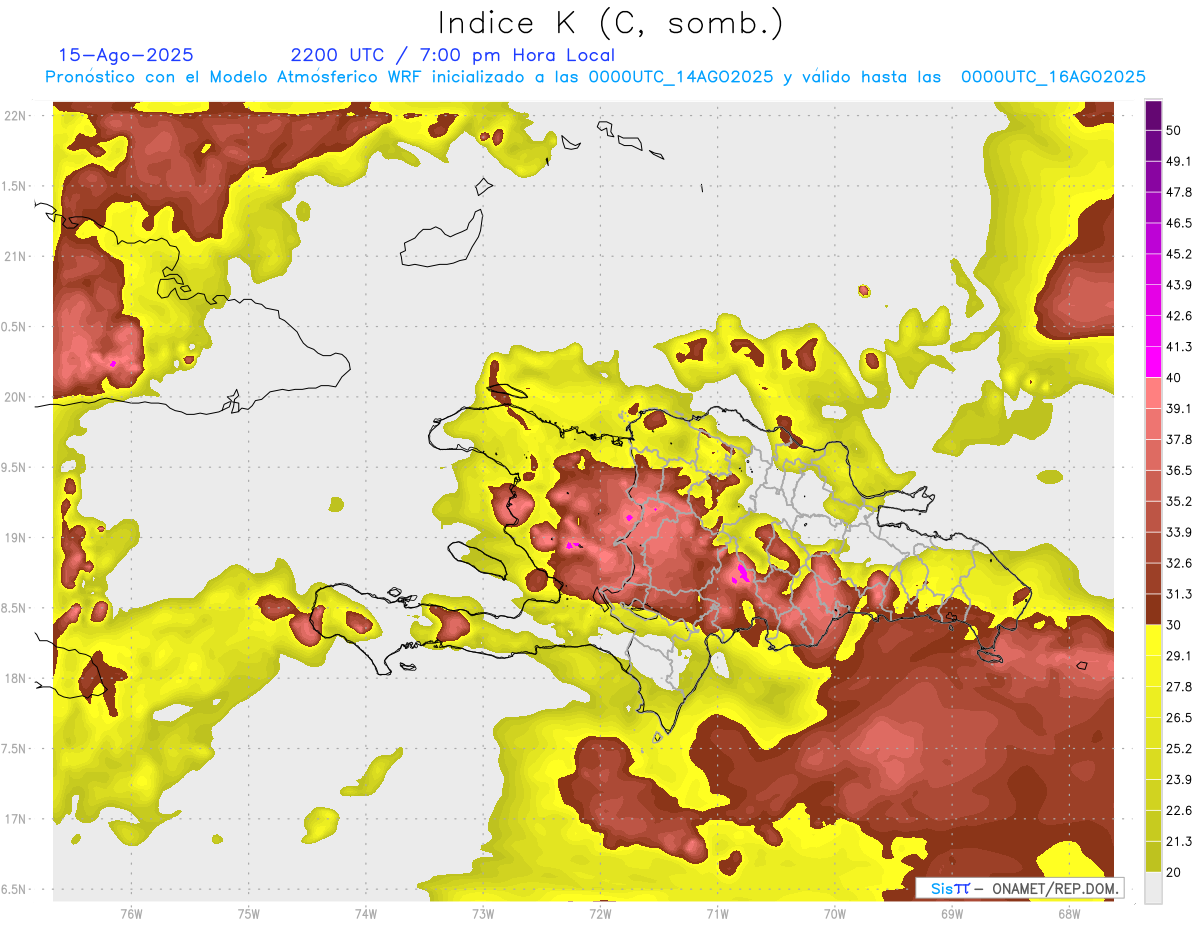Click the longitude label "69W"

coord(952,913)
